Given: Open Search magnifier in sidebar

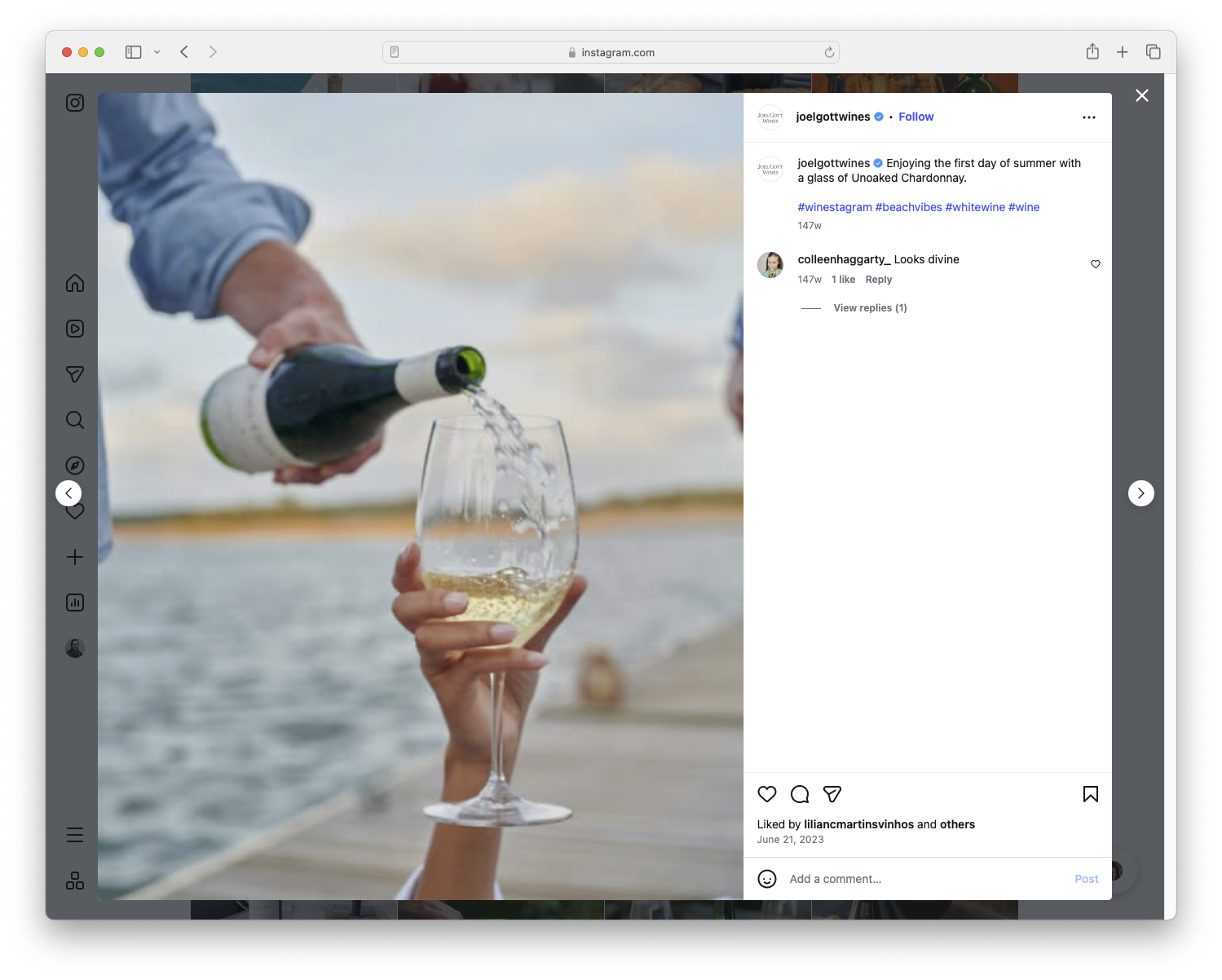Looking at the screenshot, I should click(75, 420).
